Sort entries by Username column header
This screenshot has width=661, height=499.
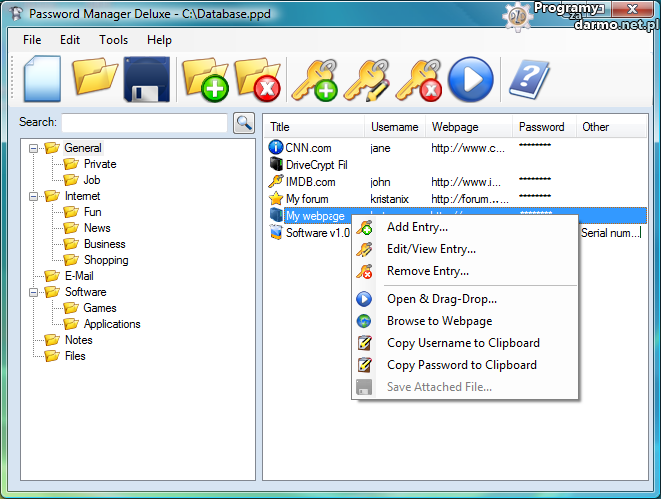coord(394,127)
